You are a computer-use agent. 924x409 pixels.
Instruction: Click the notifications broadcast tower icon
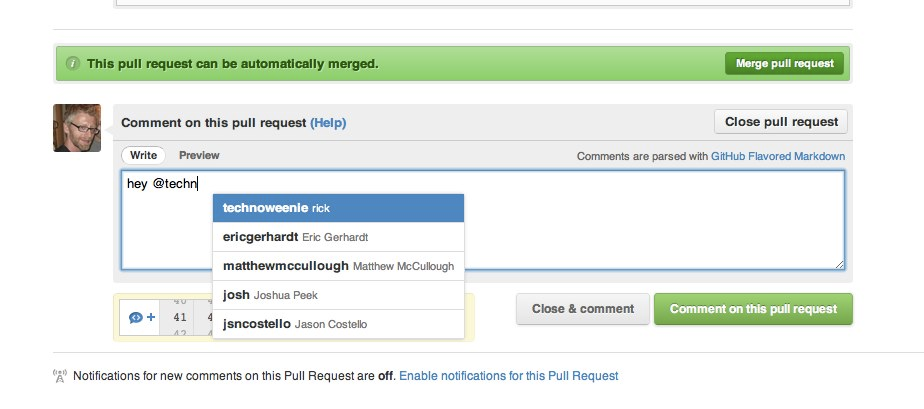click(60, 376)
